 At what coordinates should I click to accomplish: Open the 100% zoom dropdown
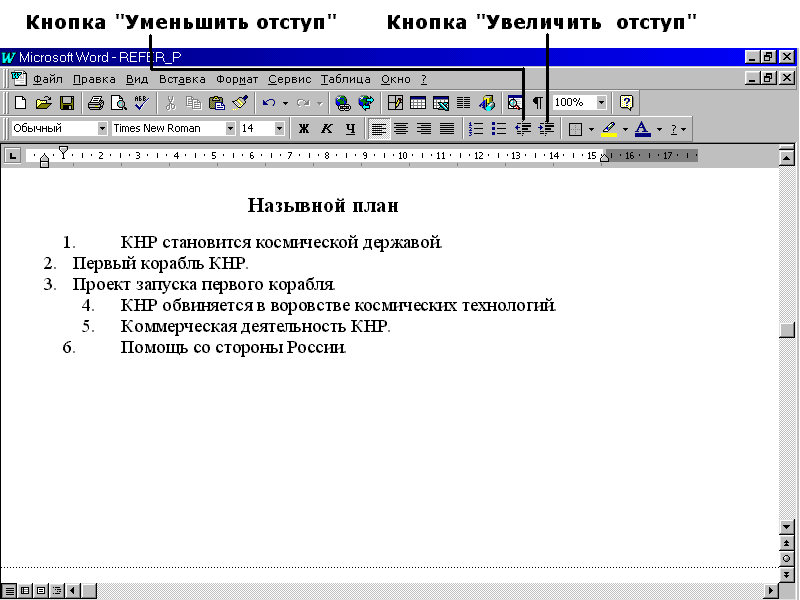602,103
